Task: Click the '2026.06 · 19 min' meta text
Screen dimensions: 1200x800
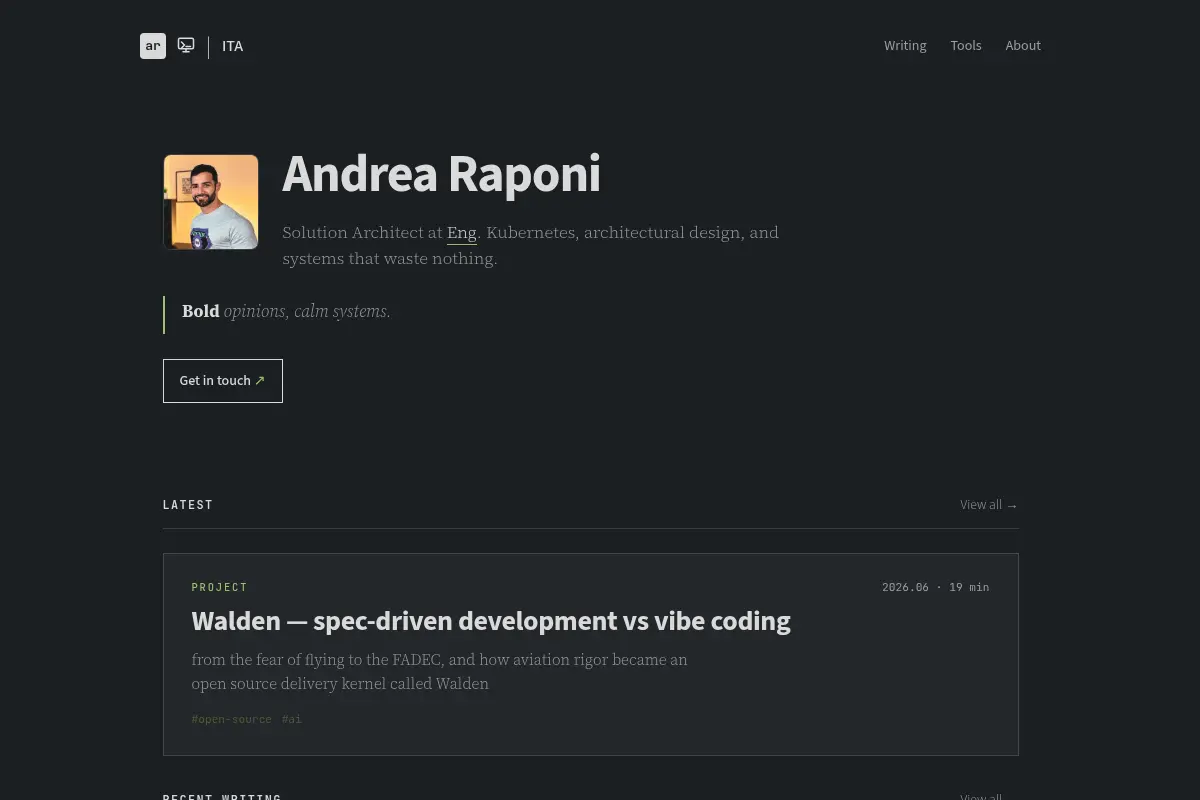Action: pos(935,587)
